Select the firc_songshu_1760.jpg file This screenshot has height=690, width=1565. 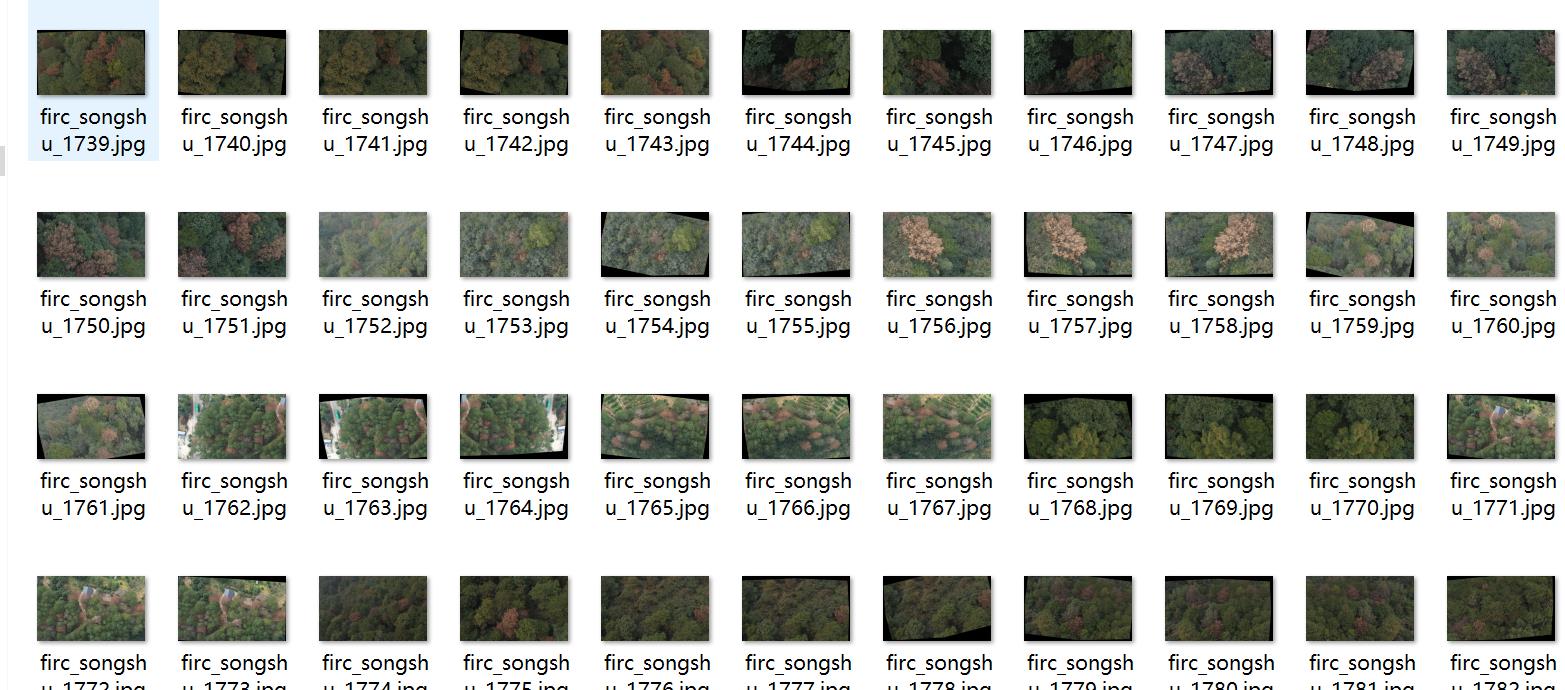pyautogui.click(x=1501, y=244)
